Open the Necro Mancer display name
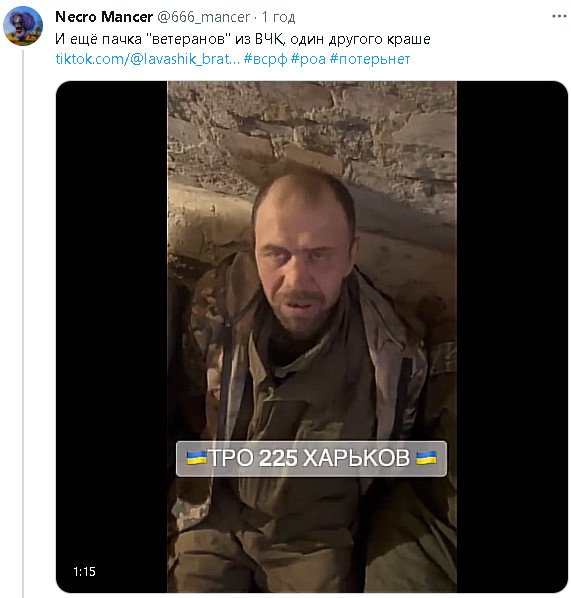 tap(104, 17)
